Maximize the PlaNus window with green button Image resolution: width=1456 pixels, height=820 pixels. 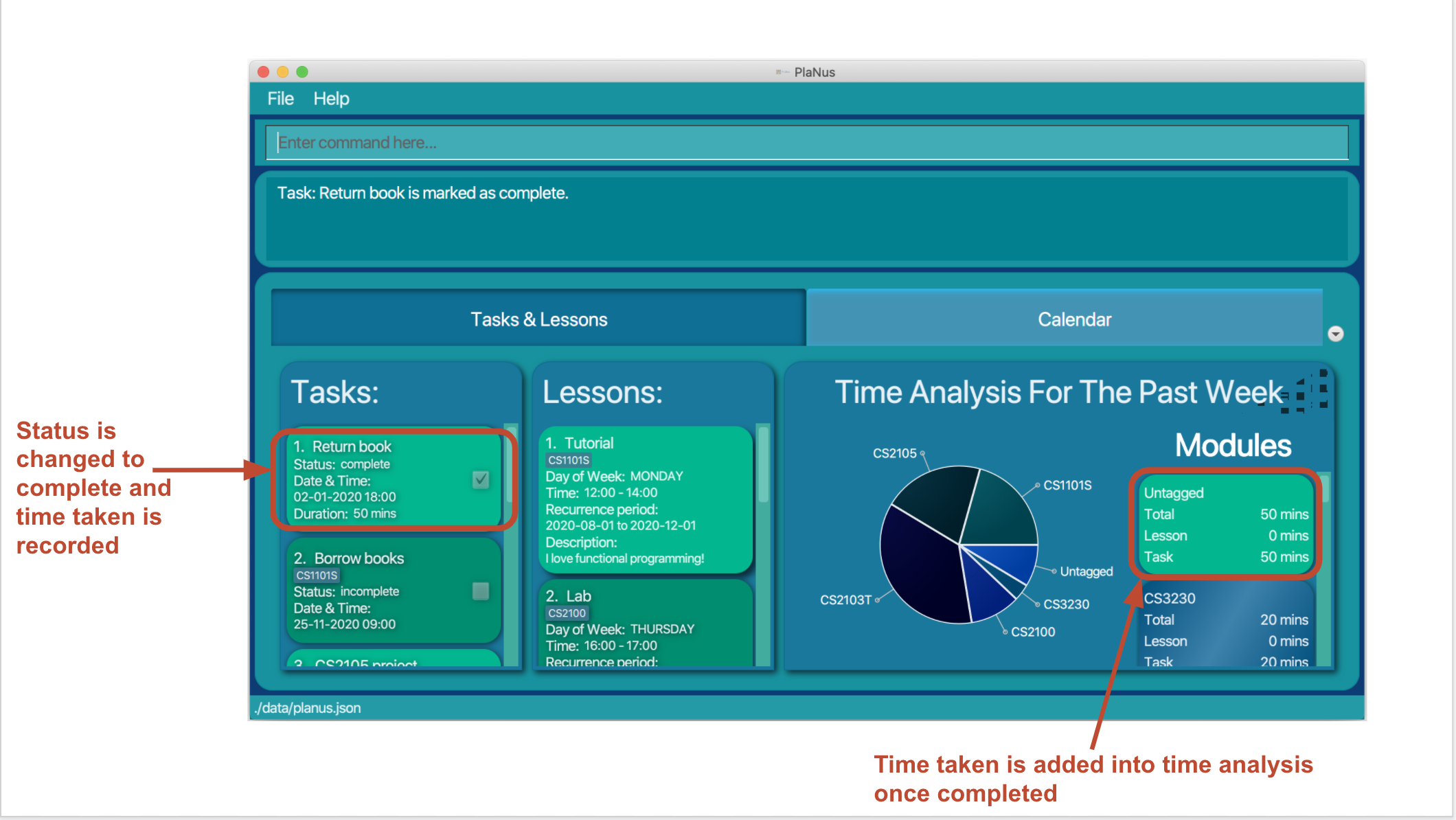click(x=302, y=71)
